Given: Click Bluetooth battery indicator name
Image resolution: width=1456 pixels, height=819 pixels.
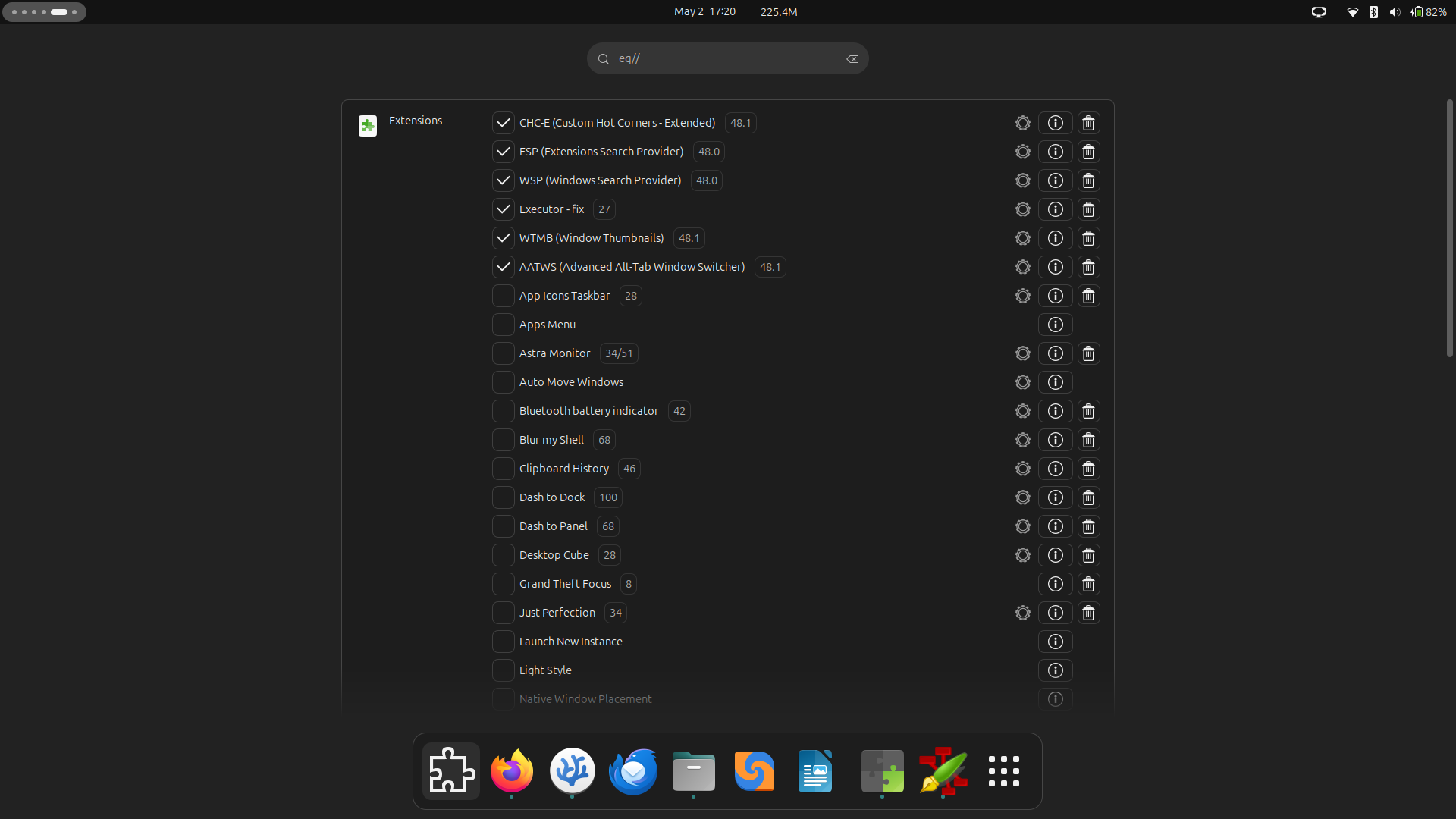Looking at the screenshot, I should 588,411.
